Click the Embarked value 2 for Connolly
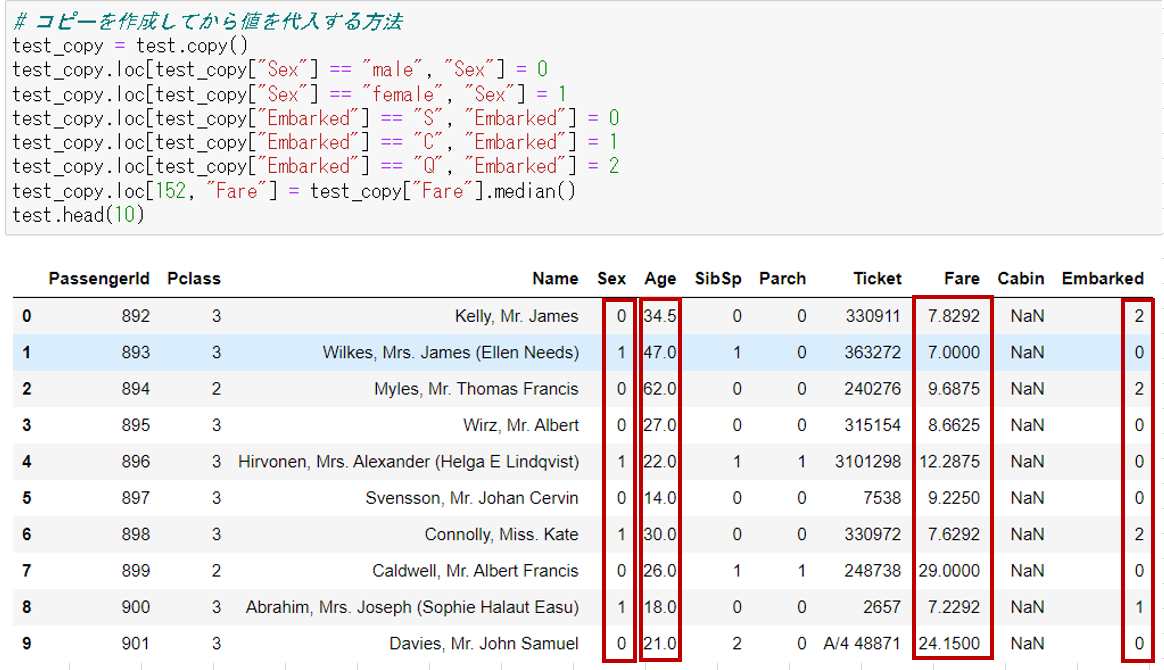The height and width of the screenshot is (670, 1164). point(1139,534)
